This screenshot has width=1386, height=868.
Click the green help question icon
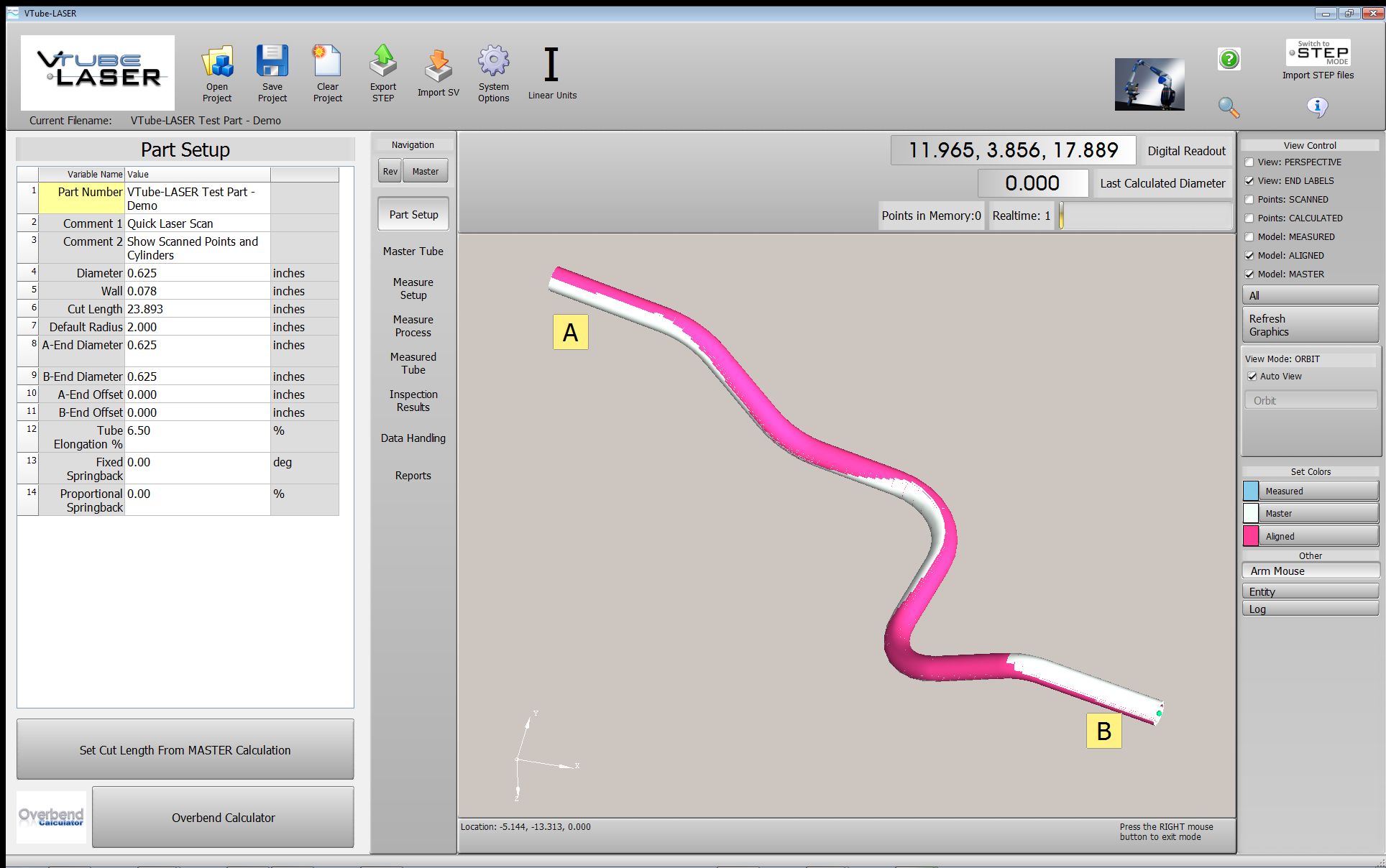tap(1229, 59)
